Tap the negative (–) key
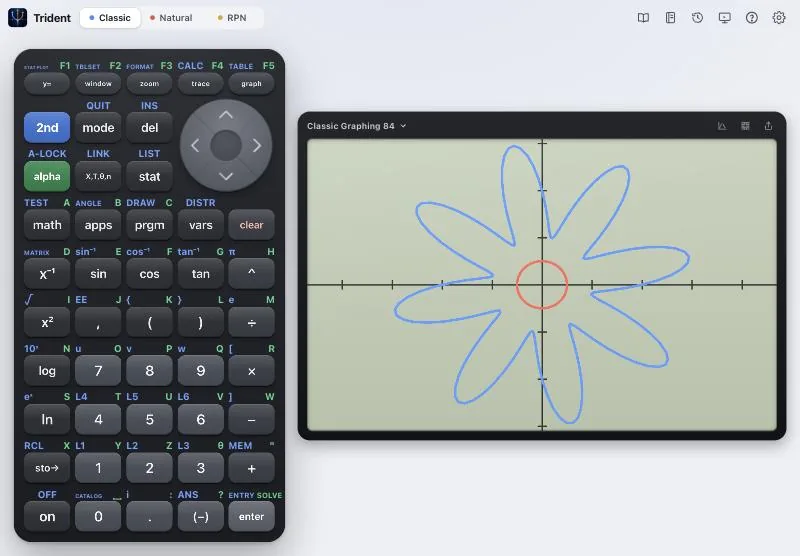 (x=201, y=517)
